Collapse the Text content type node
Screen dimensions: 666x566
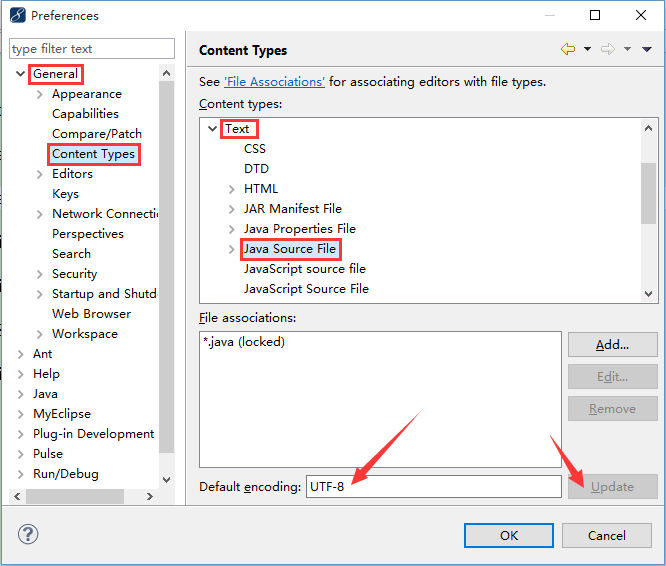pyautogui.click(x=212, y=129)
